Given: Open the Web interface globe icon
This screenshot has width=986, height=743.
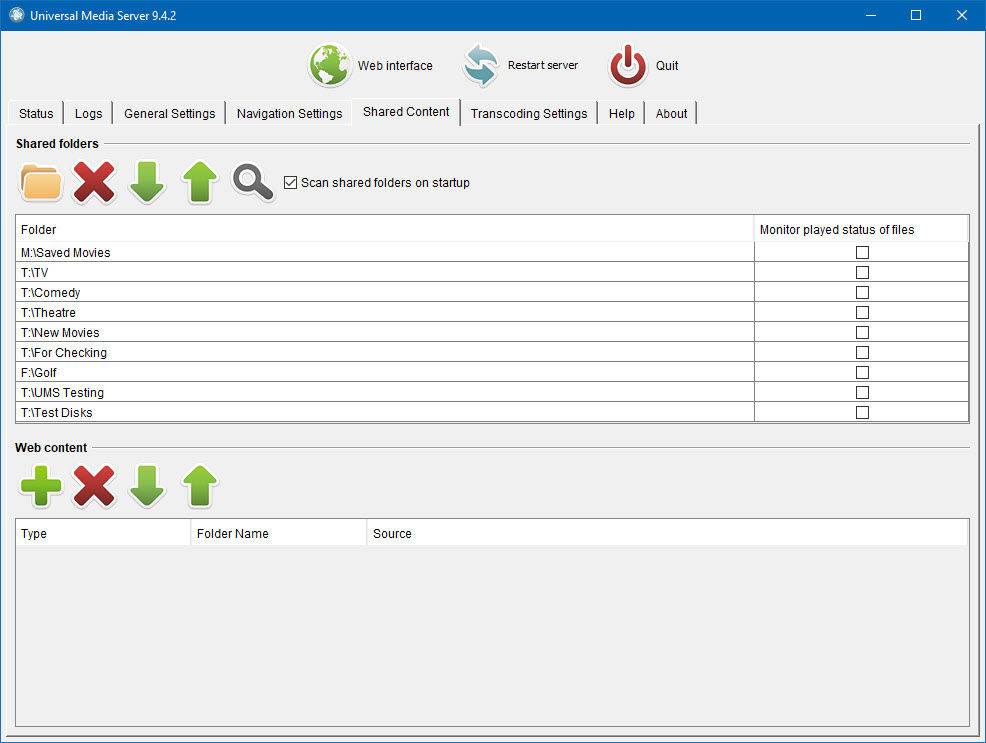Looking at the screenshot, I should click(x=330, y=65).
